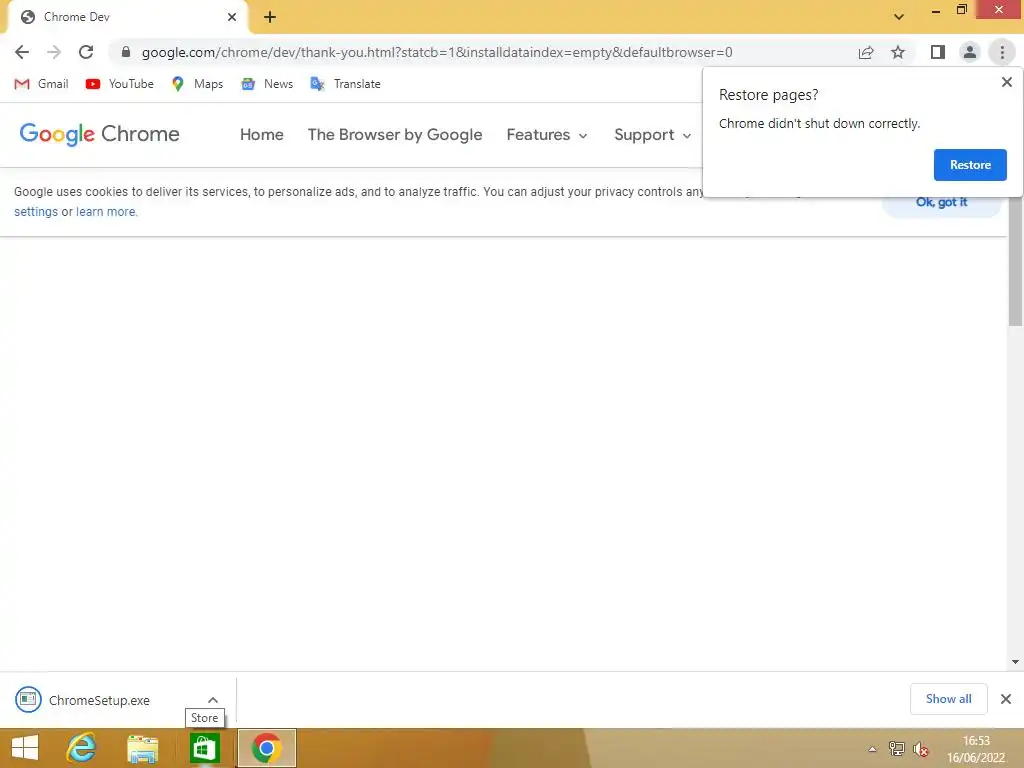Open a new tab with plus button

tap(270, 17)
